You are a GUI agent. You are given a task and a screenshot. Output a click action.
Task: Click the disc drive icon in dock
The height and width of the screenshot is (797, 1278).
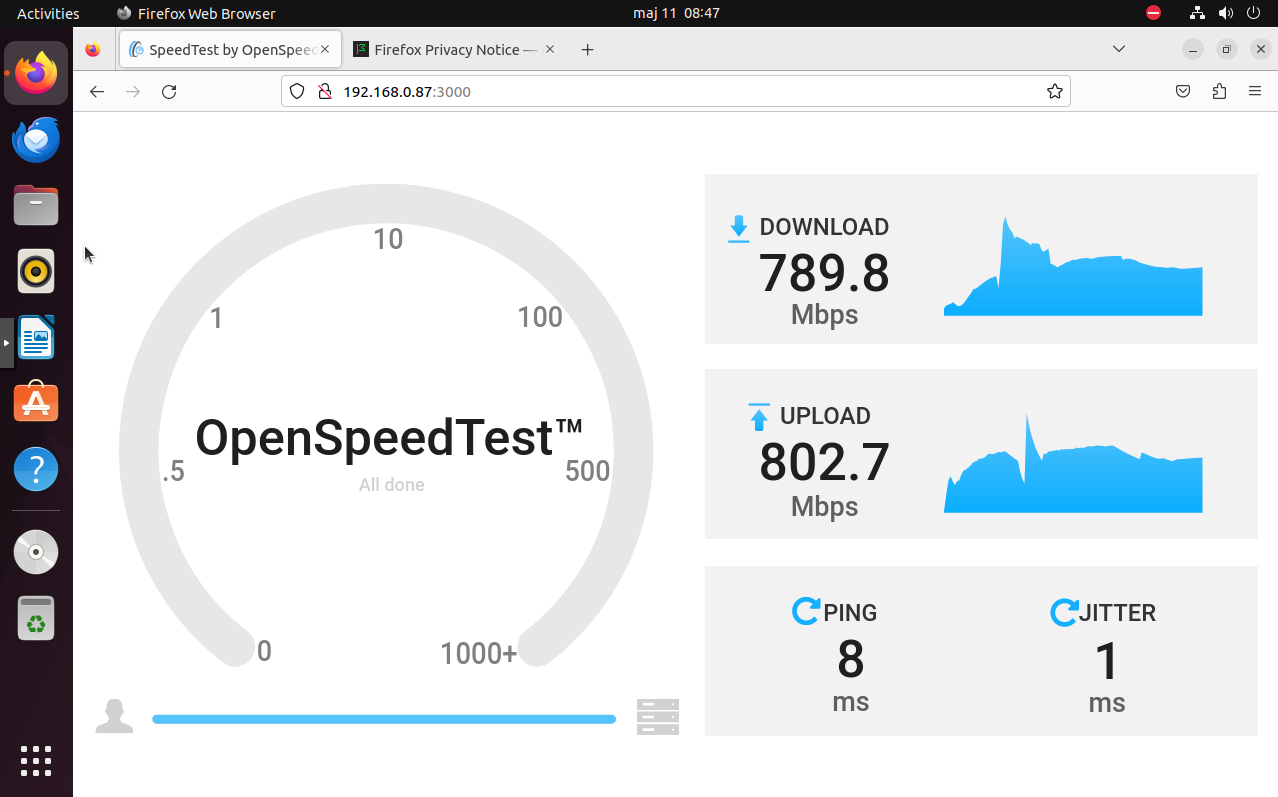[36, 552]
